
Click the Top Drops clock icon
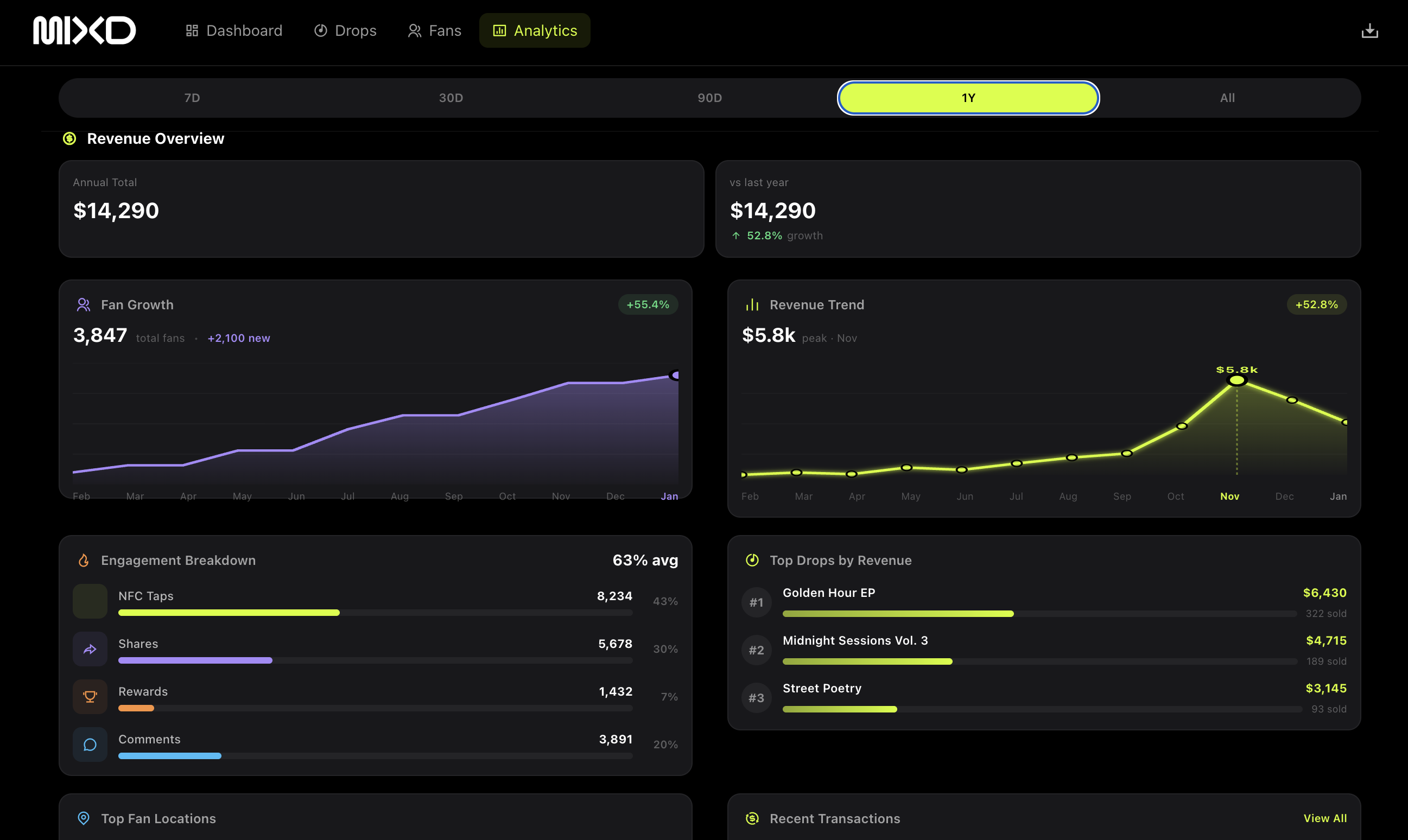click(752, 561)
